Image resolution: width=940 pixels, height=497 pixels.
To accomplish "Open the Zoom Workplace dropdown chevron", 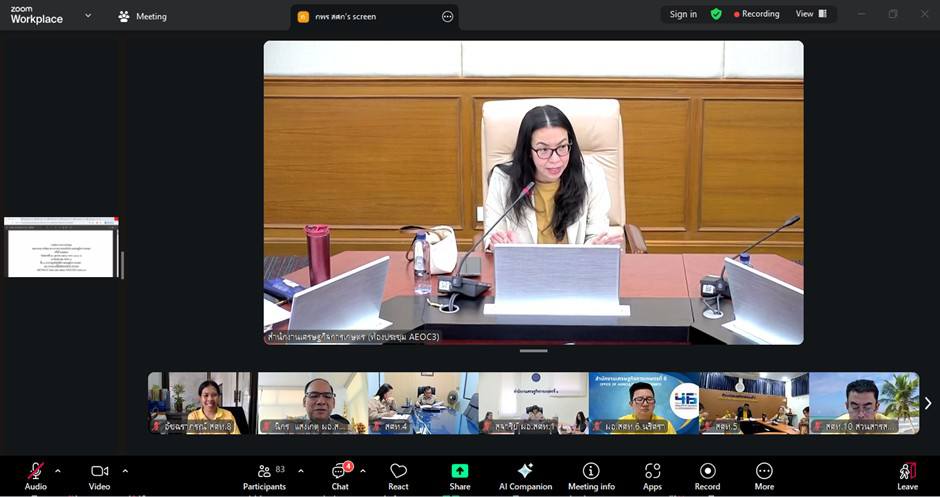I will click(x=88, y=15).
